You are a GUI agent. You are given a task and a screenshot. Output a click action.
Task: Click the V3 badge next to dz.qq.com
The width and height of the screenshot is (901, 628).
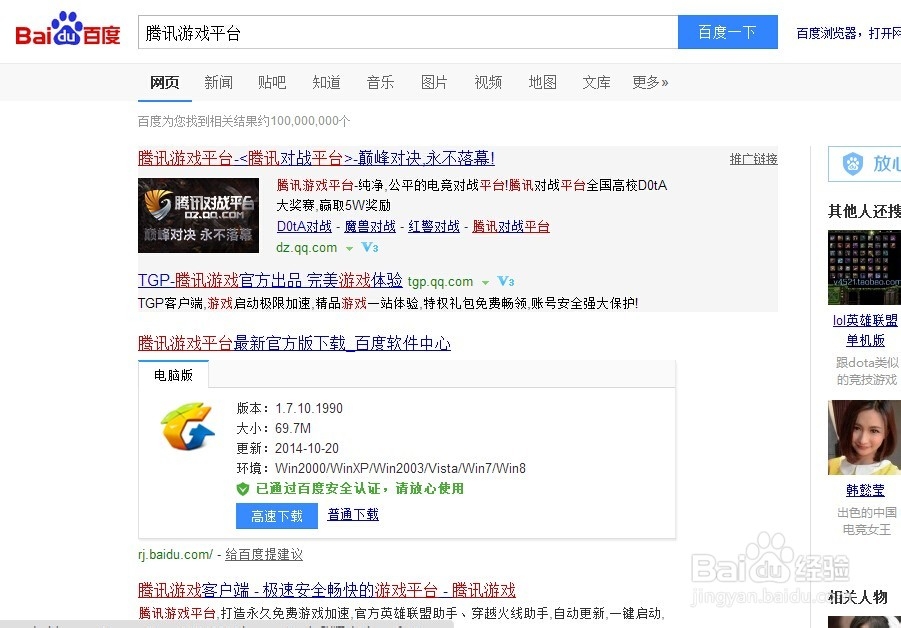[x=369, y=248]
